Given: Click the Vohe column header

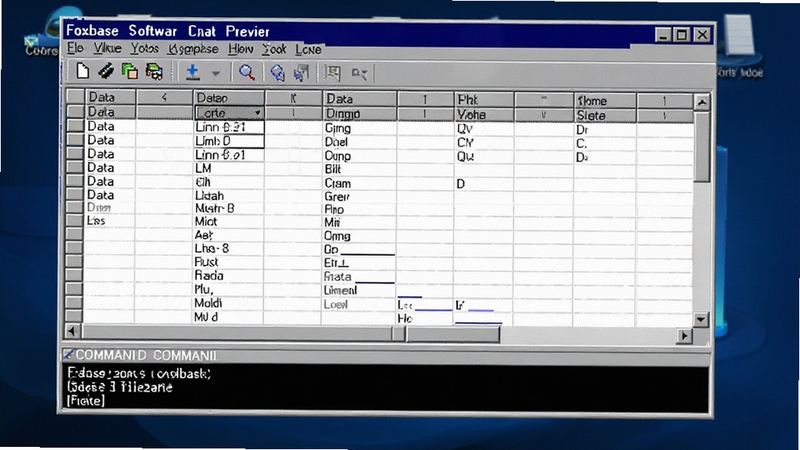Looking at the screenshot, I should tap(484, 114).
